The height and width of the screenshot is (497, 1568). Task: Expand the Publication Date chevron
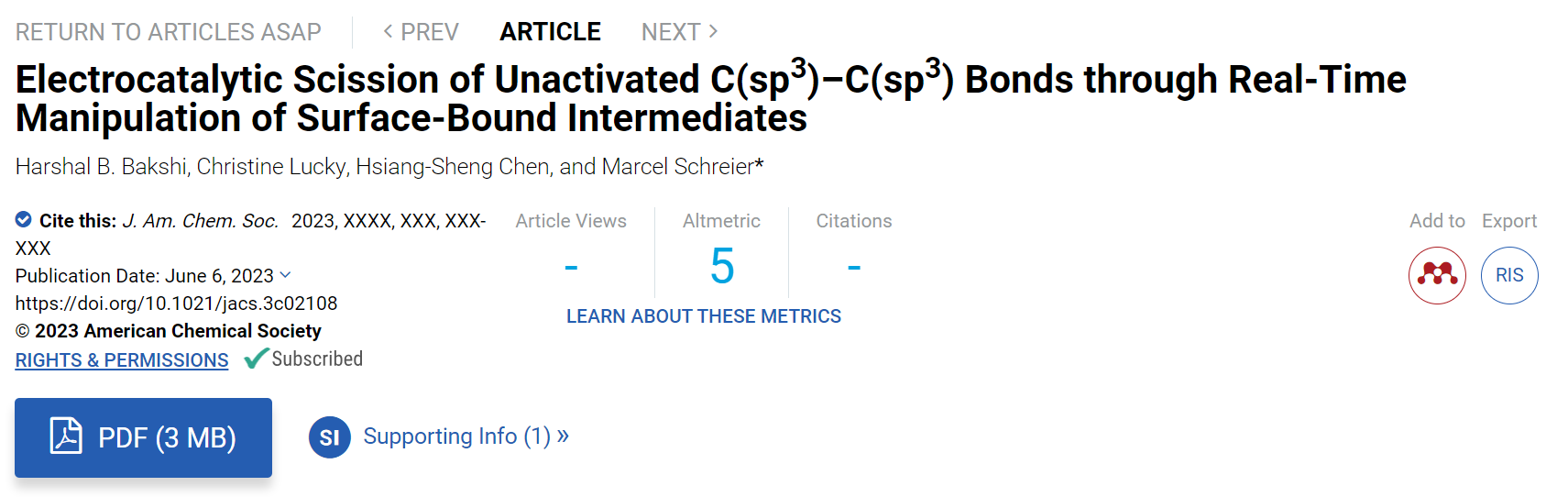click(x=285, y=275)
